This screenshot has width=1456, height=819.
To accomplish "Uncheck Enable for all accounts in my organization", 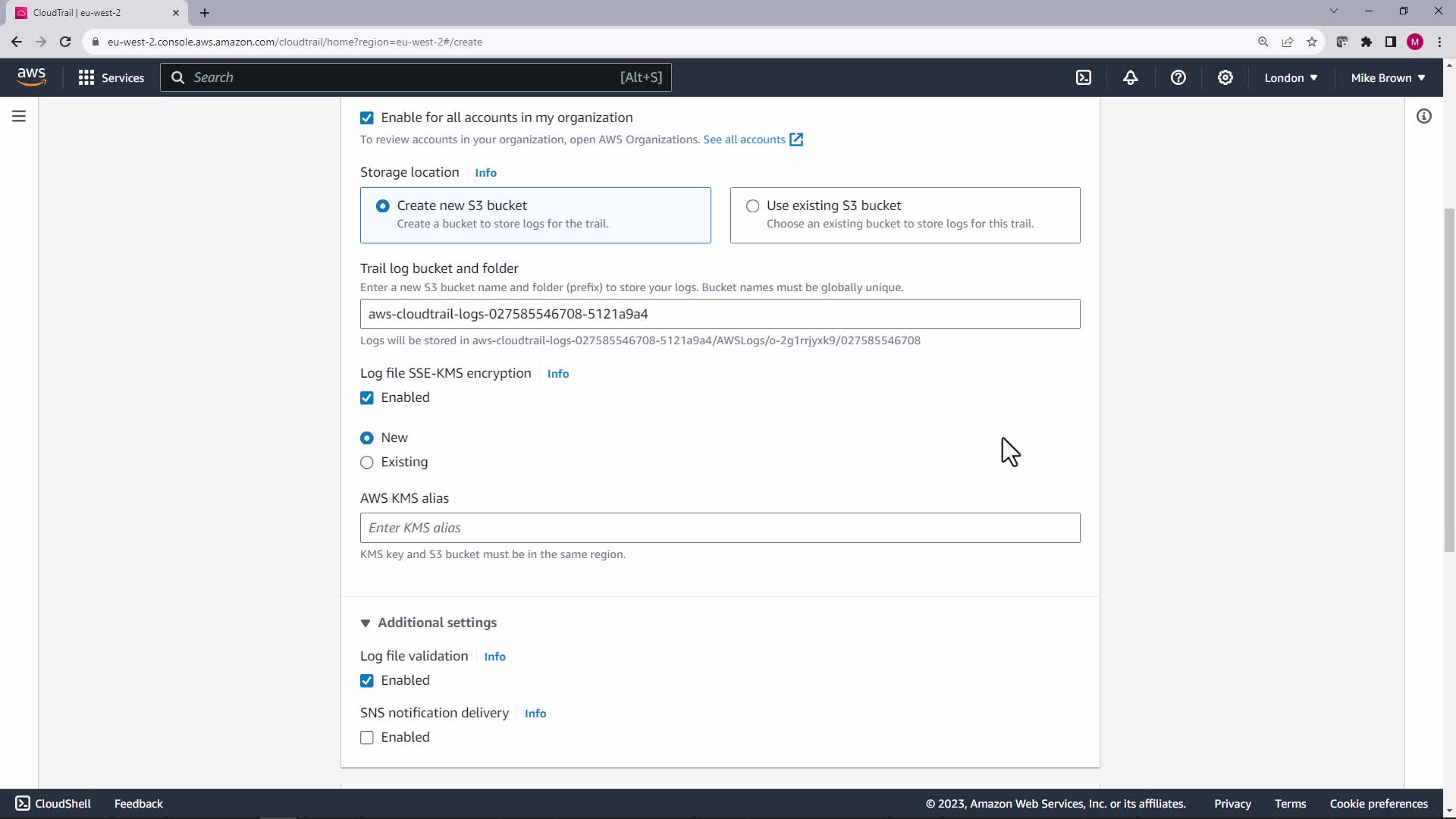I will [x=367, y=118].
